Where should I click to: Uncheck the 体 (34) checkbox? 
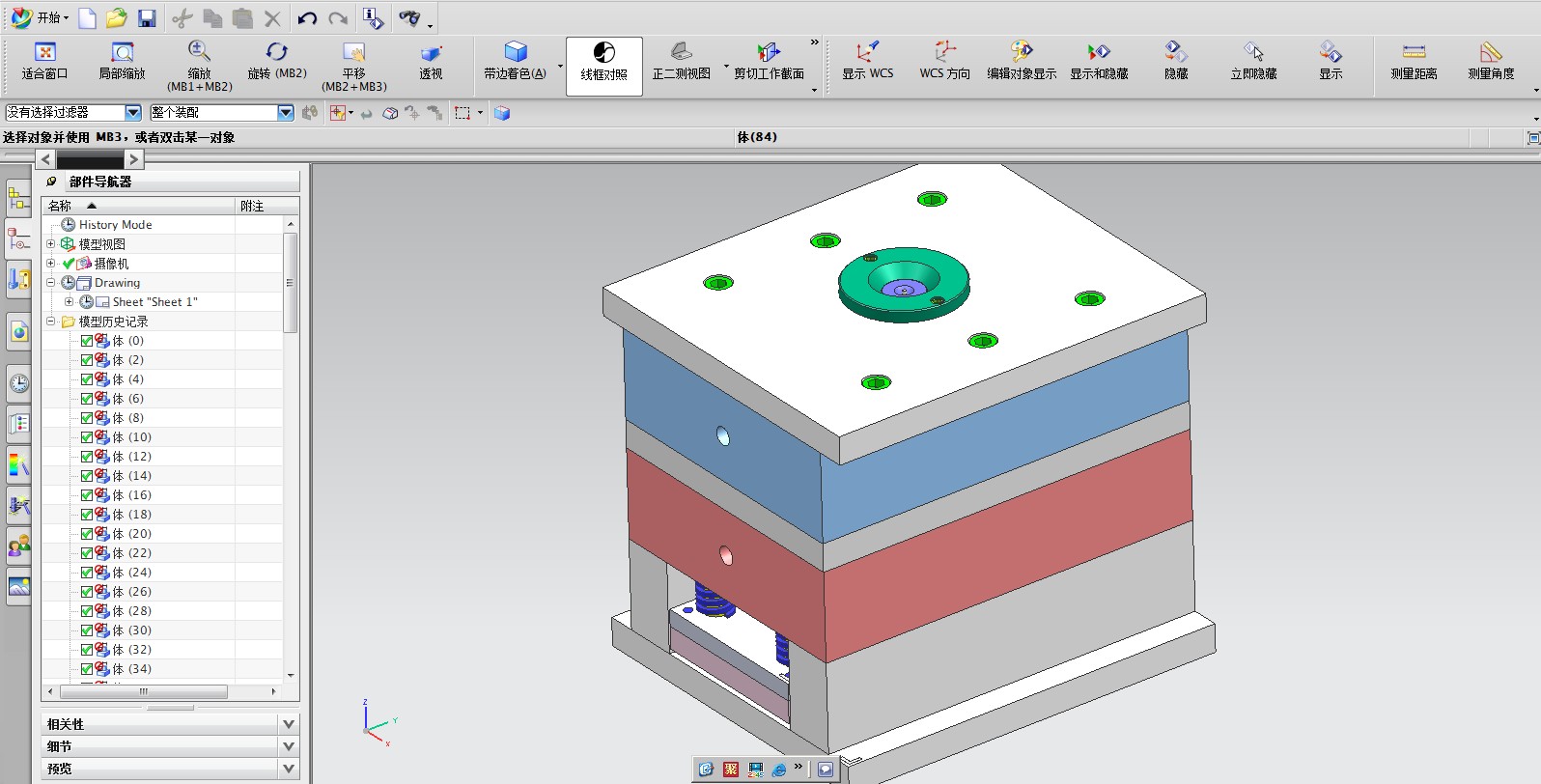click(87, 669)
